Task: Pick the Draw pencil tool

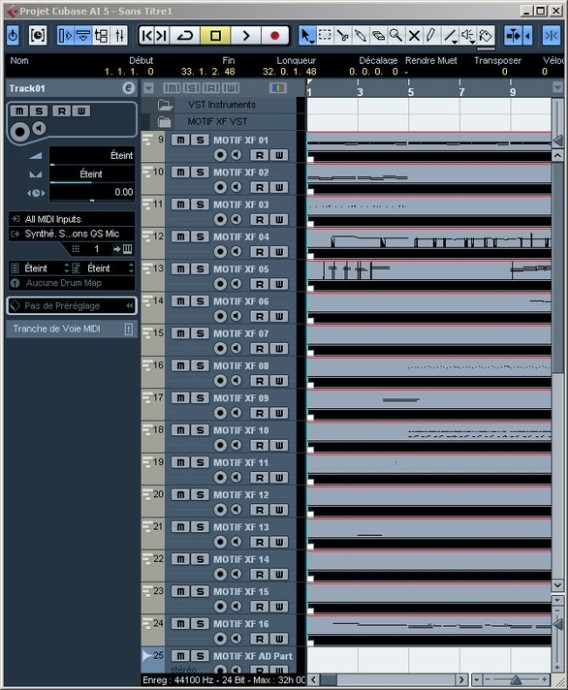Action: click(x=431, y=36)
